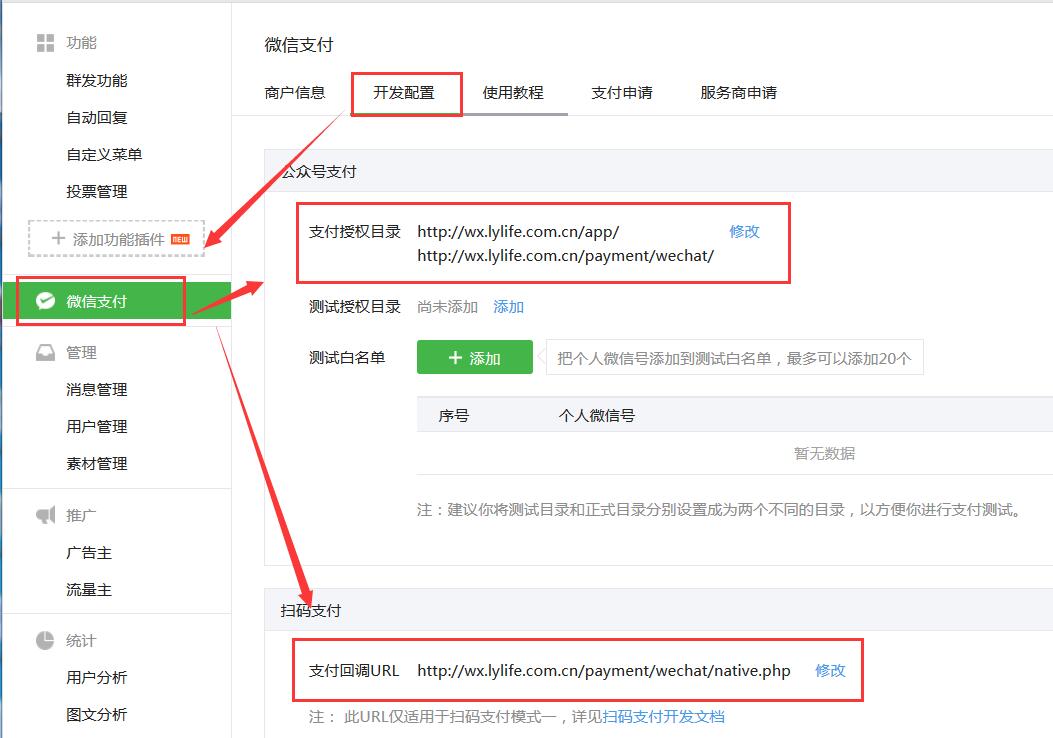Open the 扫码支付开发文档 link
1053x738 pixels.
tap(663, 717)
